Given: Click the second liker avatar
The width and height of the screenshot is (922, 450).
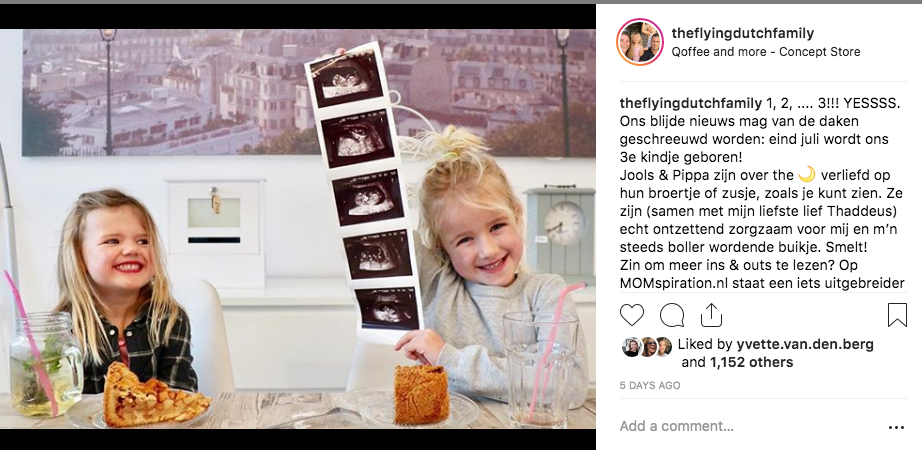Looking at the screenshot, I should [x=647, y=346].
